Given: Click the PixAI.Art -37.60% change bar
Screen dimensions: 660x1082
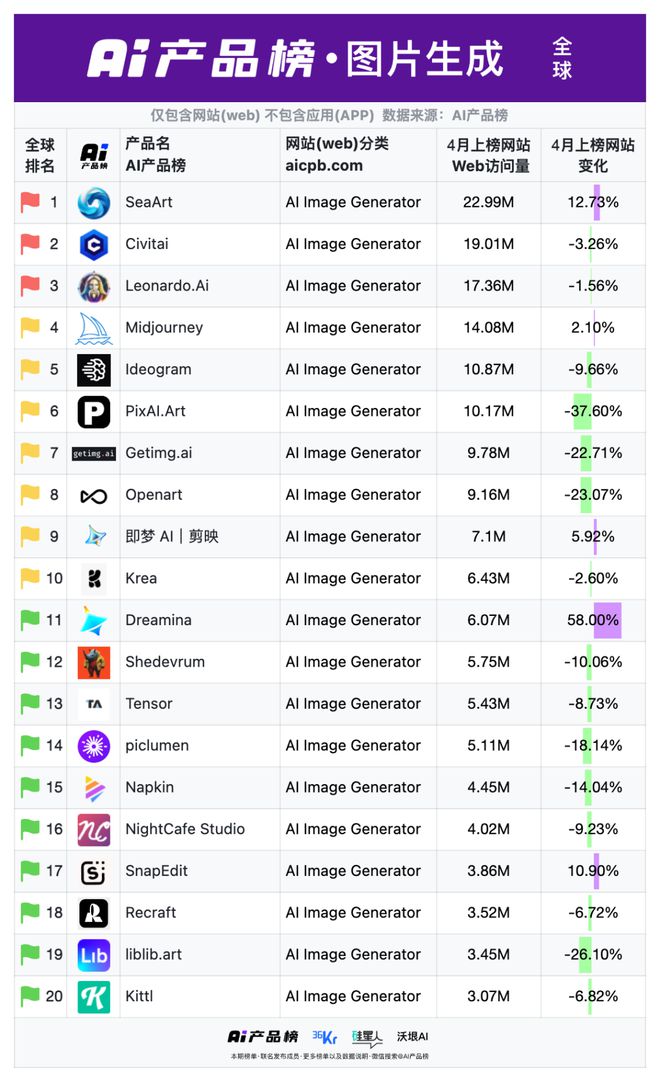Looking at the screenshot, I should click(583, 412).
